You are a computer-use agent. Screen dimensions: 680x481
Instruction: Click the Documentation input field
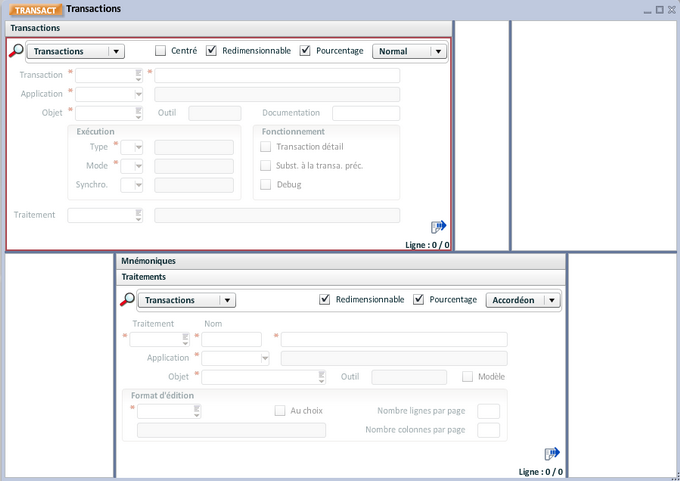click(365, 113)
